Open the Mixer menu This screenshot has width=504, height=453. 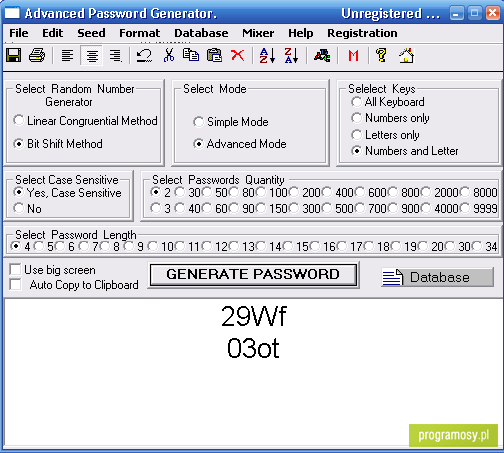tap(258, 33)
